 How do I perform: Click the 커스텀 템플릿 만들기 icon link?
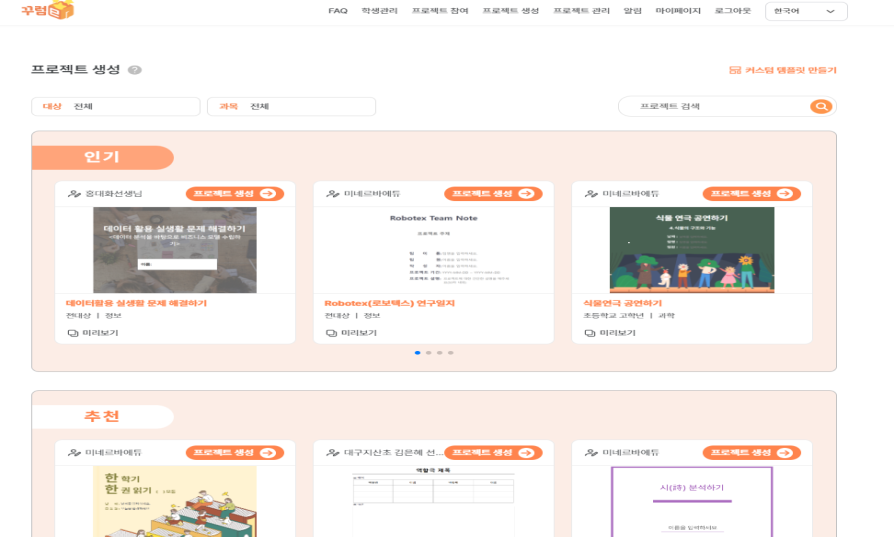click(x=735, y=71)
